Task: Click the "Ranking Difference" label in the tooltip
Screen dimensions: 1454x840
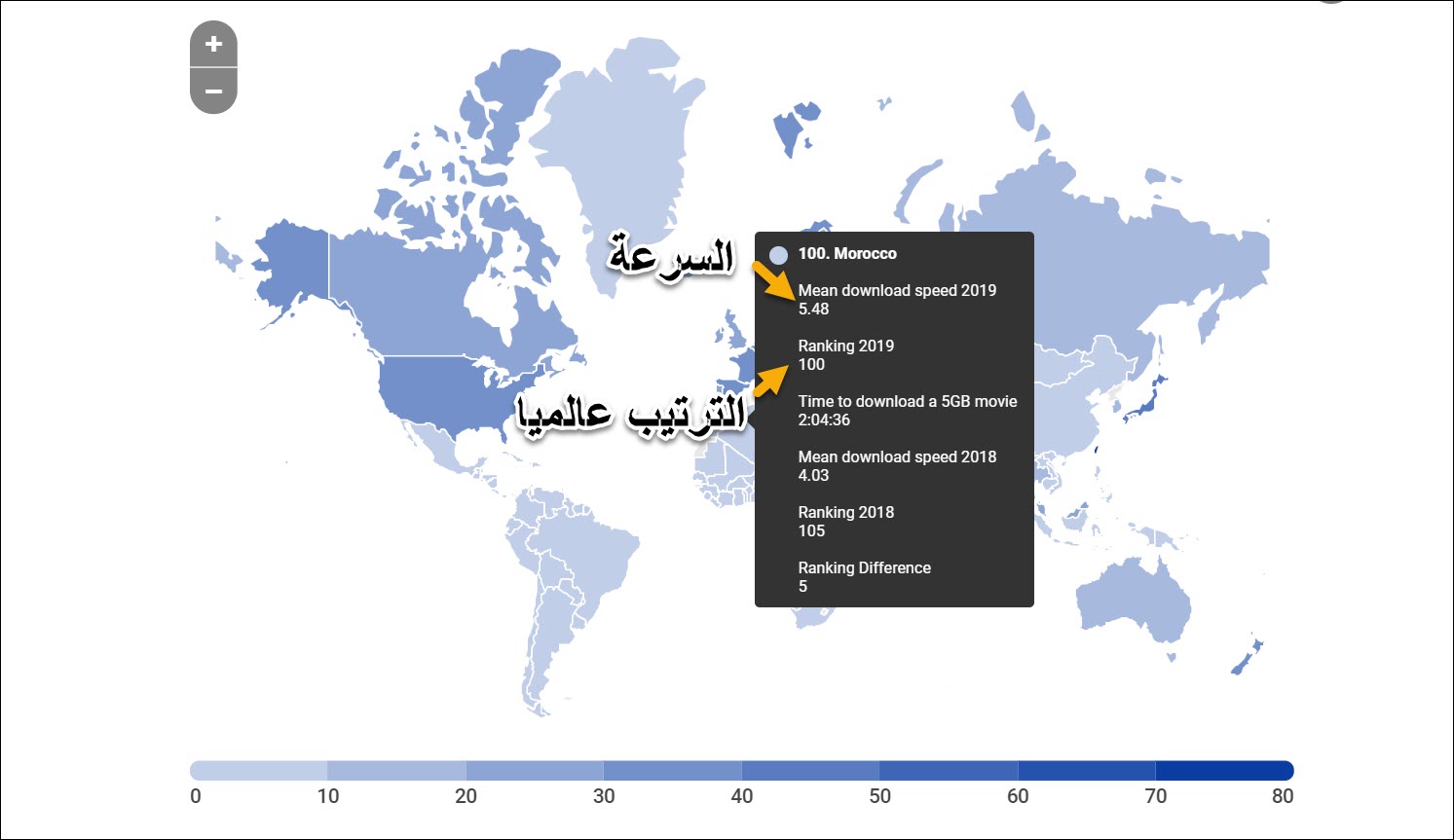Action: coord(864,567)
